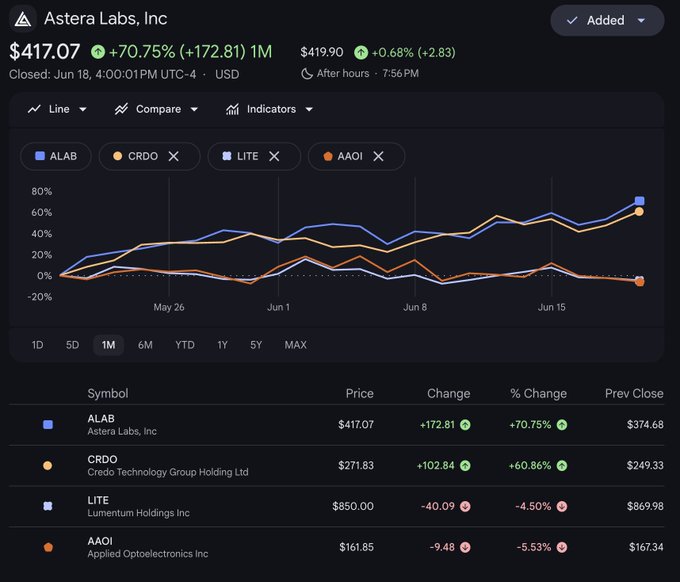Click the CRDO yellow circle swatch
The width and height of the screenshot is (680, 582).
118,156
